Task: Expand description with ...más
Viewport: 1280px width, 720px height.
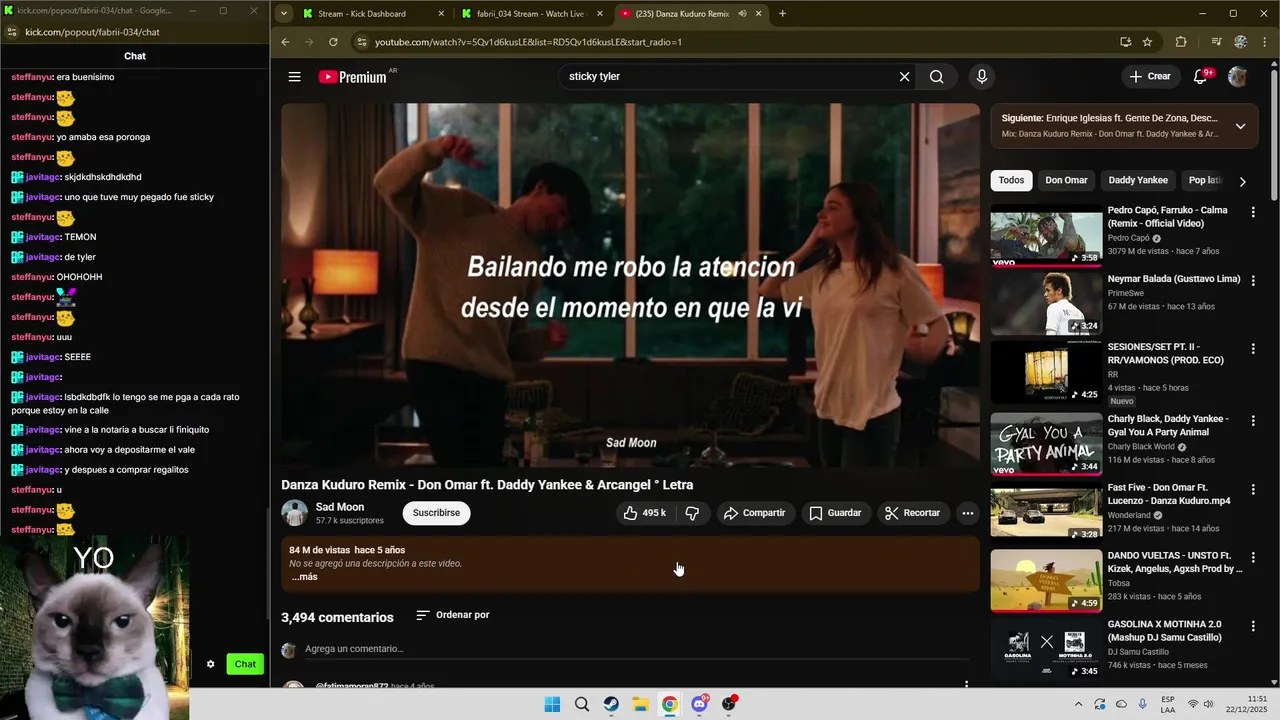Action: [304, 577]
